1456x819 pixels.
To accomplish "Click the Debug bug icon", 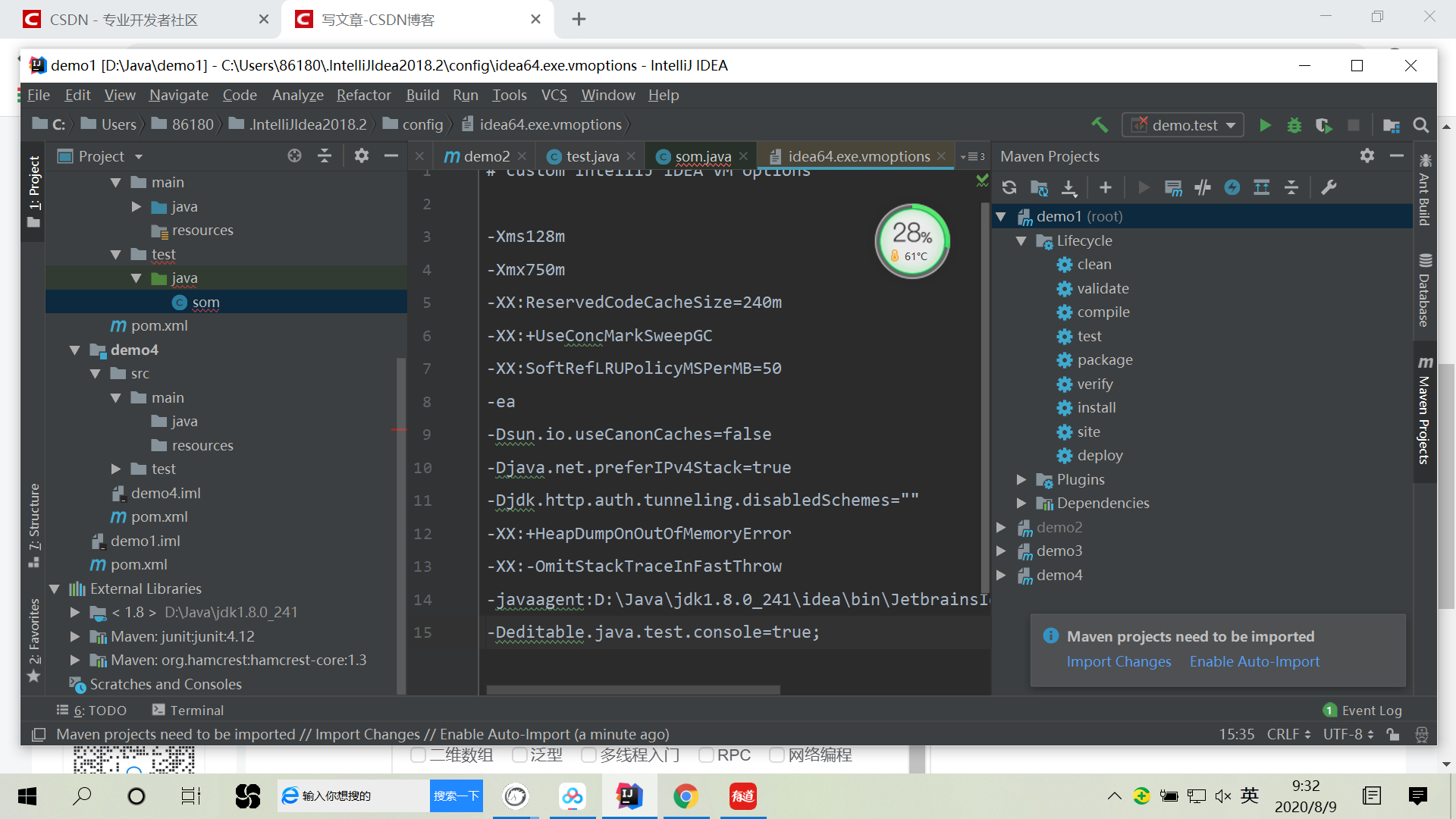I will [x=1294, y=125].
